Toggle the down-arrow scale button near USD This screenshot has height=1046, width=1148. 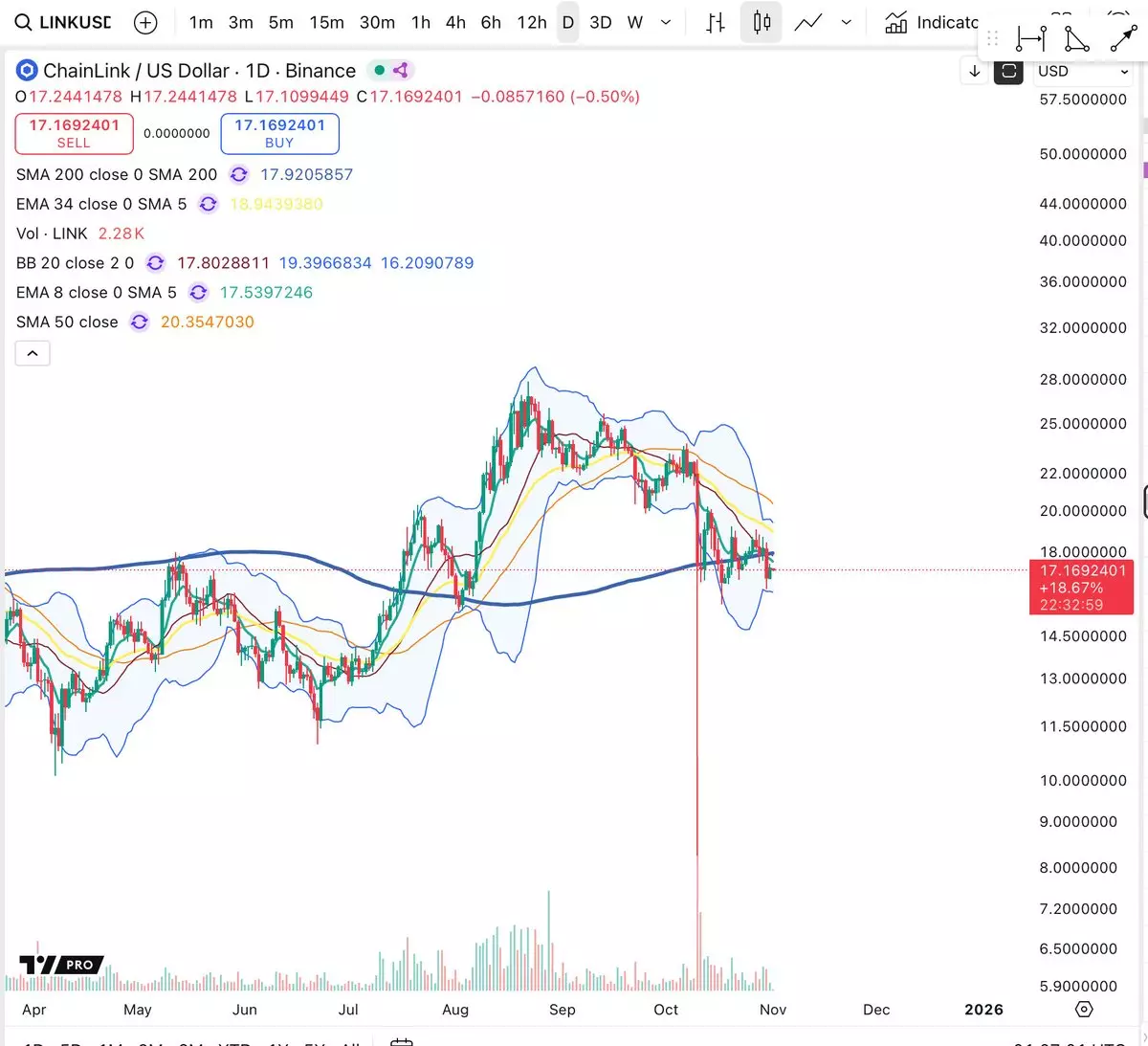tap(974, 72)
